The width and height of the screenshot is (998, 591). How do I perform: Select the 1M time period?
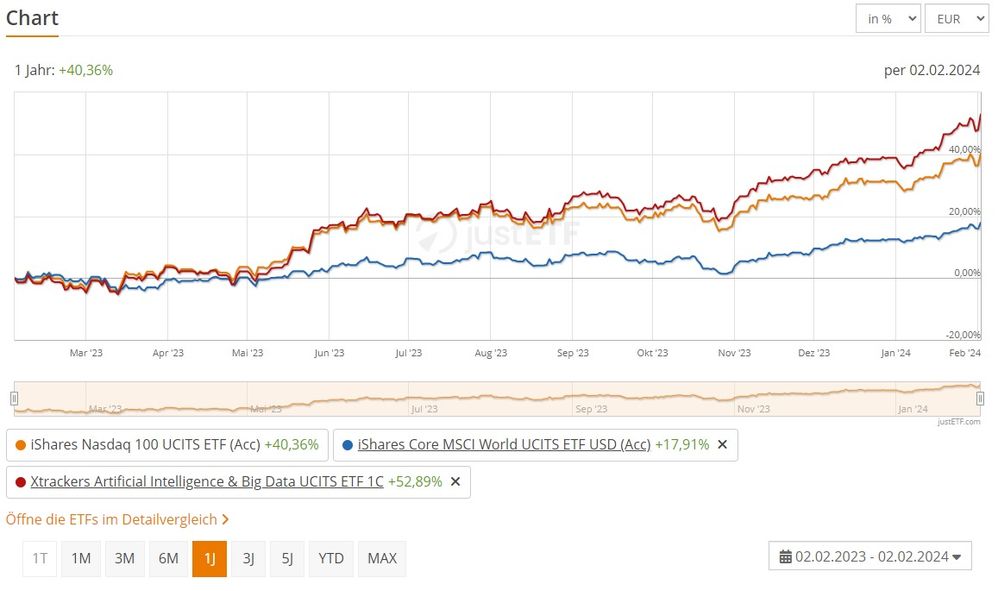81,559
